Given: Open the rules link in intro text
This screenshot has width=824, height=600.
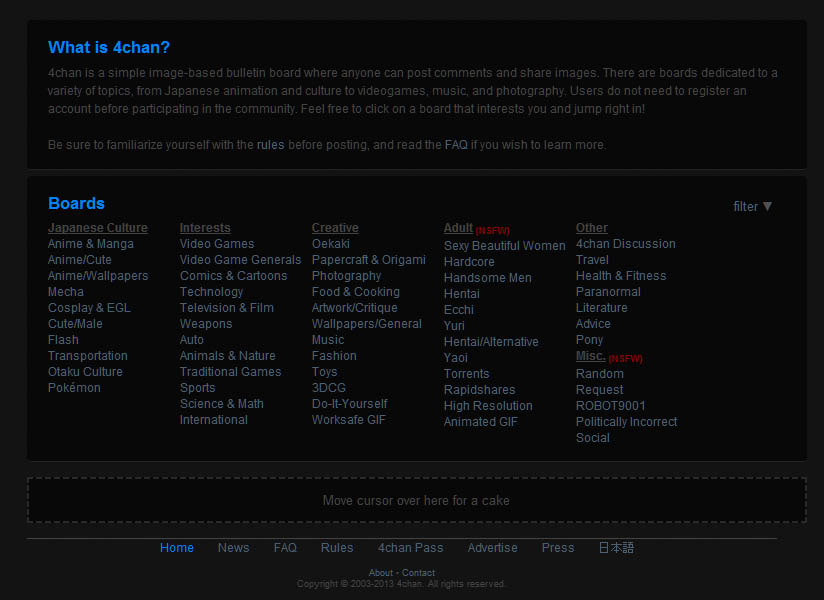Looking at the screenshot, I should coord(270,144).
